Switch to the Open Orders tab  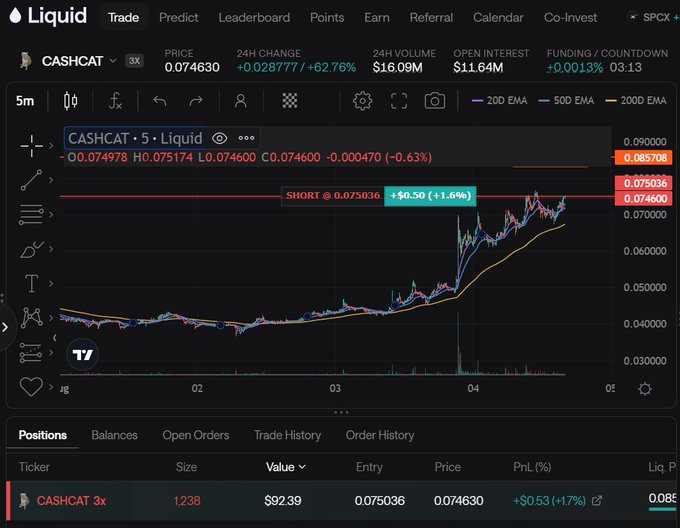[196, 435]
